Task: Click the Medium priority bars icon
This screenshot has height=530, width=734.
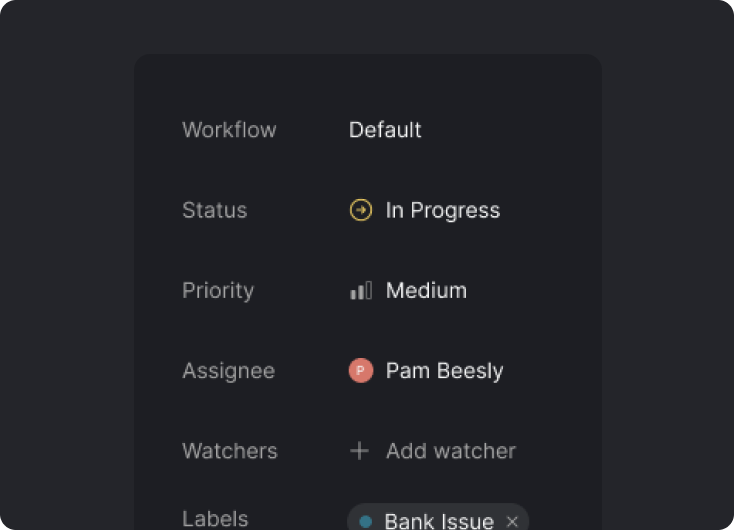Action: pos(360,291)
